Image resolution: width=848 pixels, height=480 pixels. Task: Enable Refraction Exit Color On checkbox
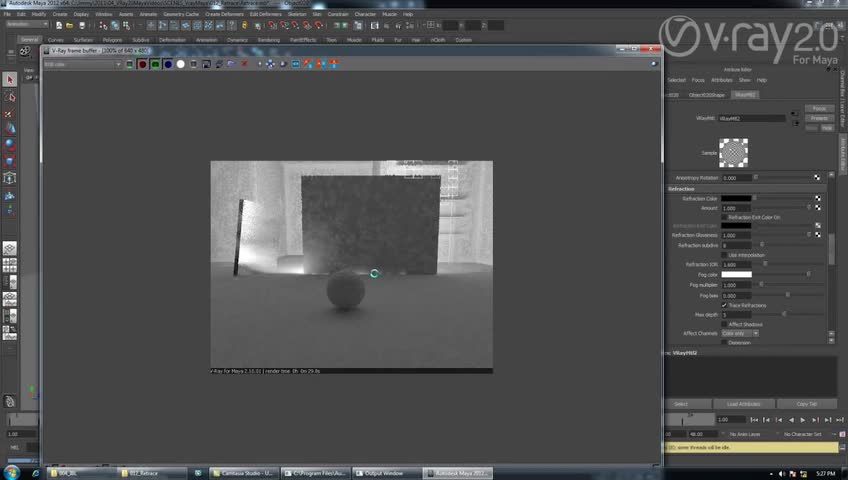click(x=724, y=217)
